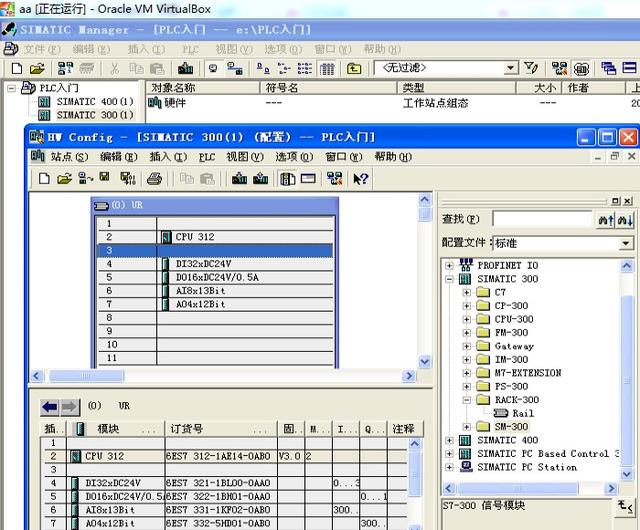Collapse the PLC入门 project tree node
The width and height of the screenshot is (640, 530).
12,88
